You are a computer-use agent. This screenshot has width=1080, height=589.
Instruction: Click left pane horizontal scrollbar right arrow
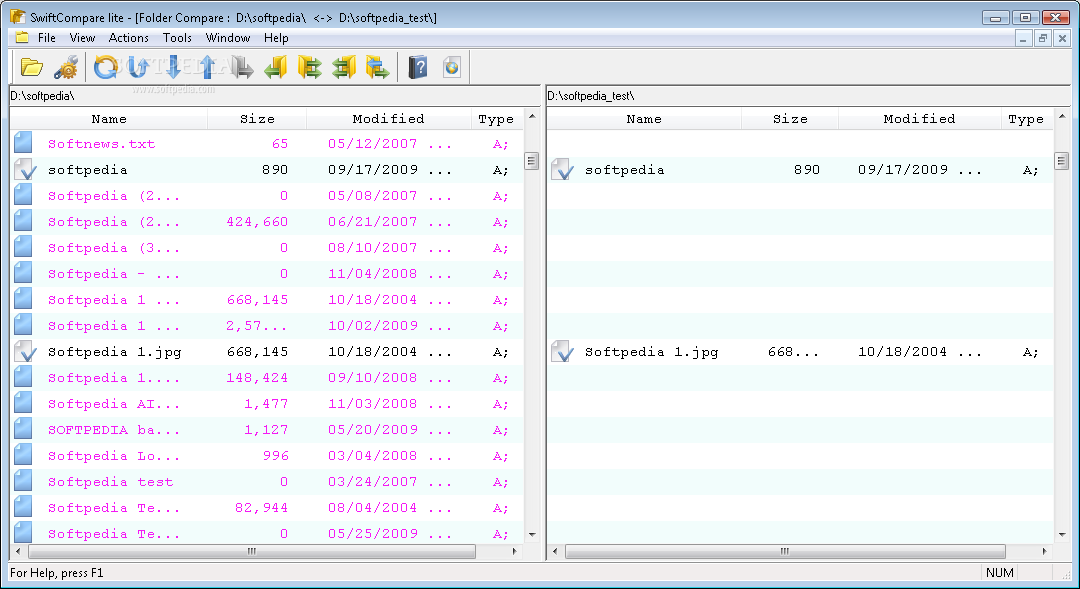(x=515, y=551)
